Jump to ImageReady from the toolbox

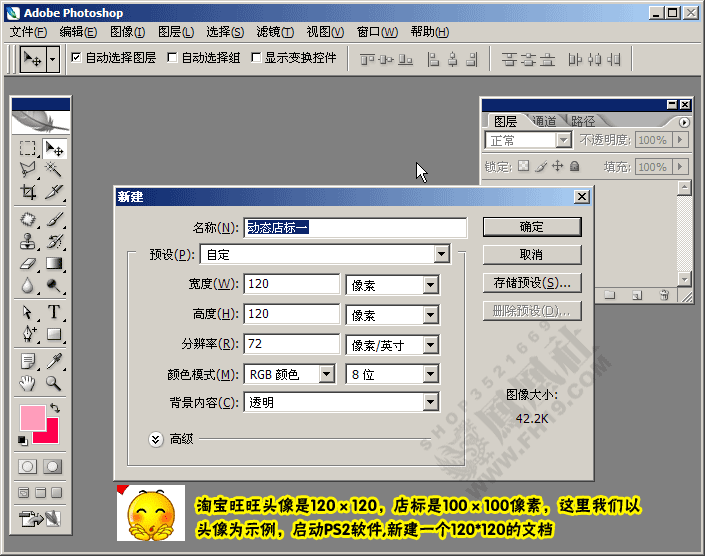[40, 519]
